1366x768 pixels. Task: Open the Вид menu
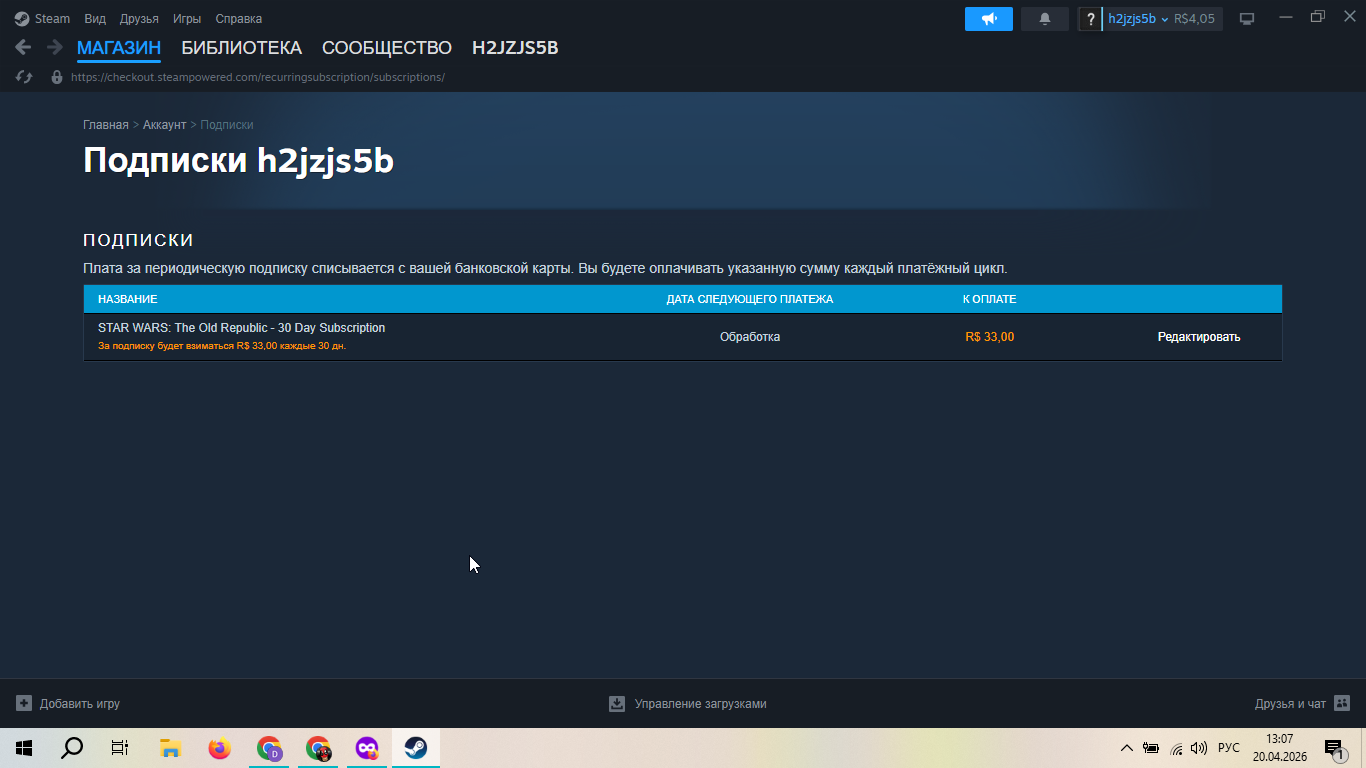coord(95,19)
